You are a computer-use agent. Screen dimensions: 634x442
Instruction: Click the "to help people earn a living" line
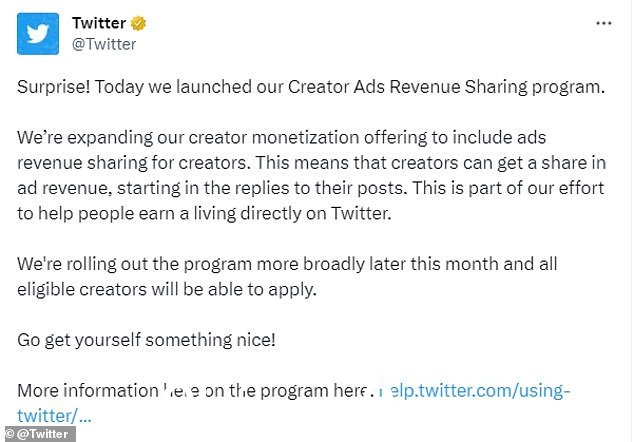[204, 214]
